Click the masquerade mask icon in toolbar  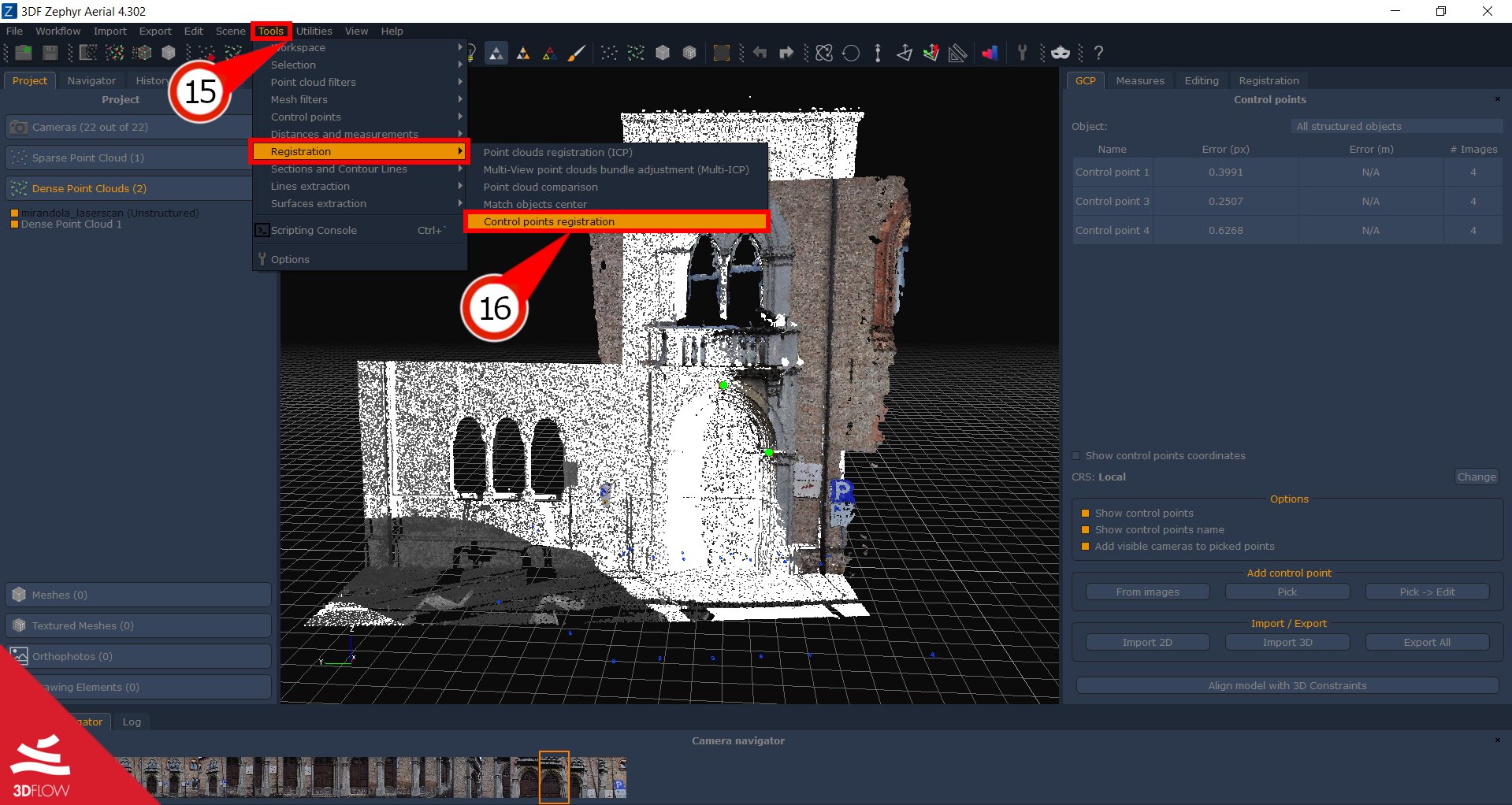1061,53
